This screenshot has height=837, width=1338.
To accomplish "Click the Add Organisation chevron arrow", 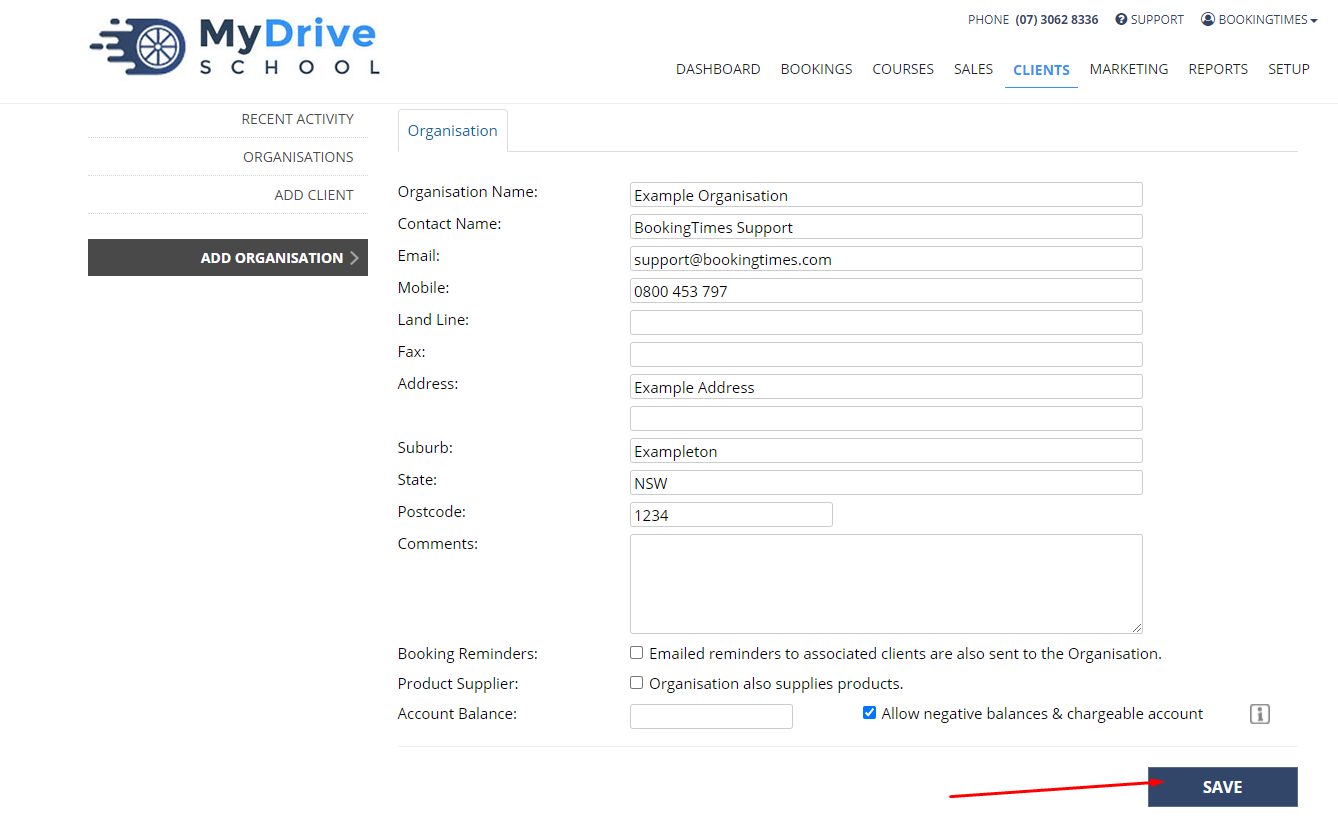I will [354, 258].
